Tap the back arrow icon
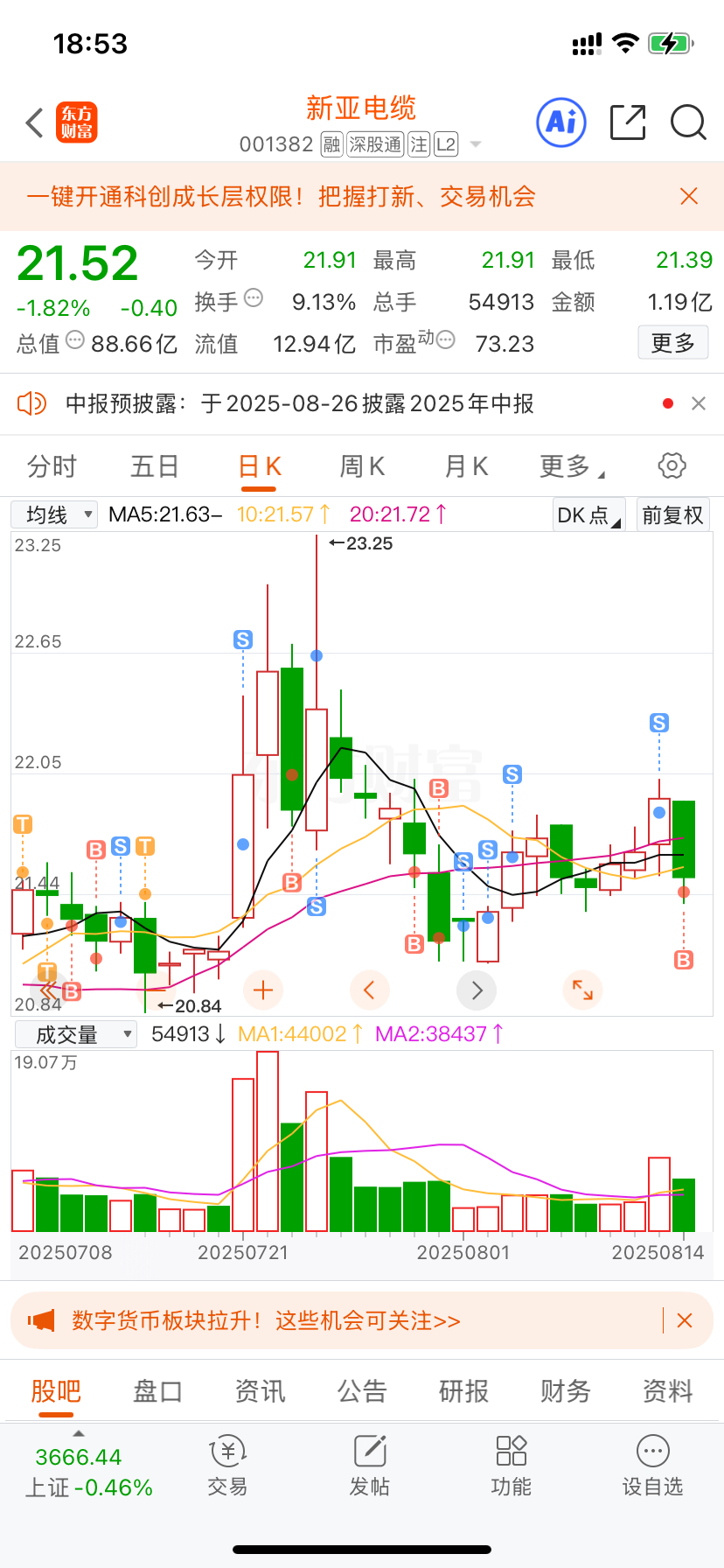This screenshot has width=724, height=1568. coord(35,122)
